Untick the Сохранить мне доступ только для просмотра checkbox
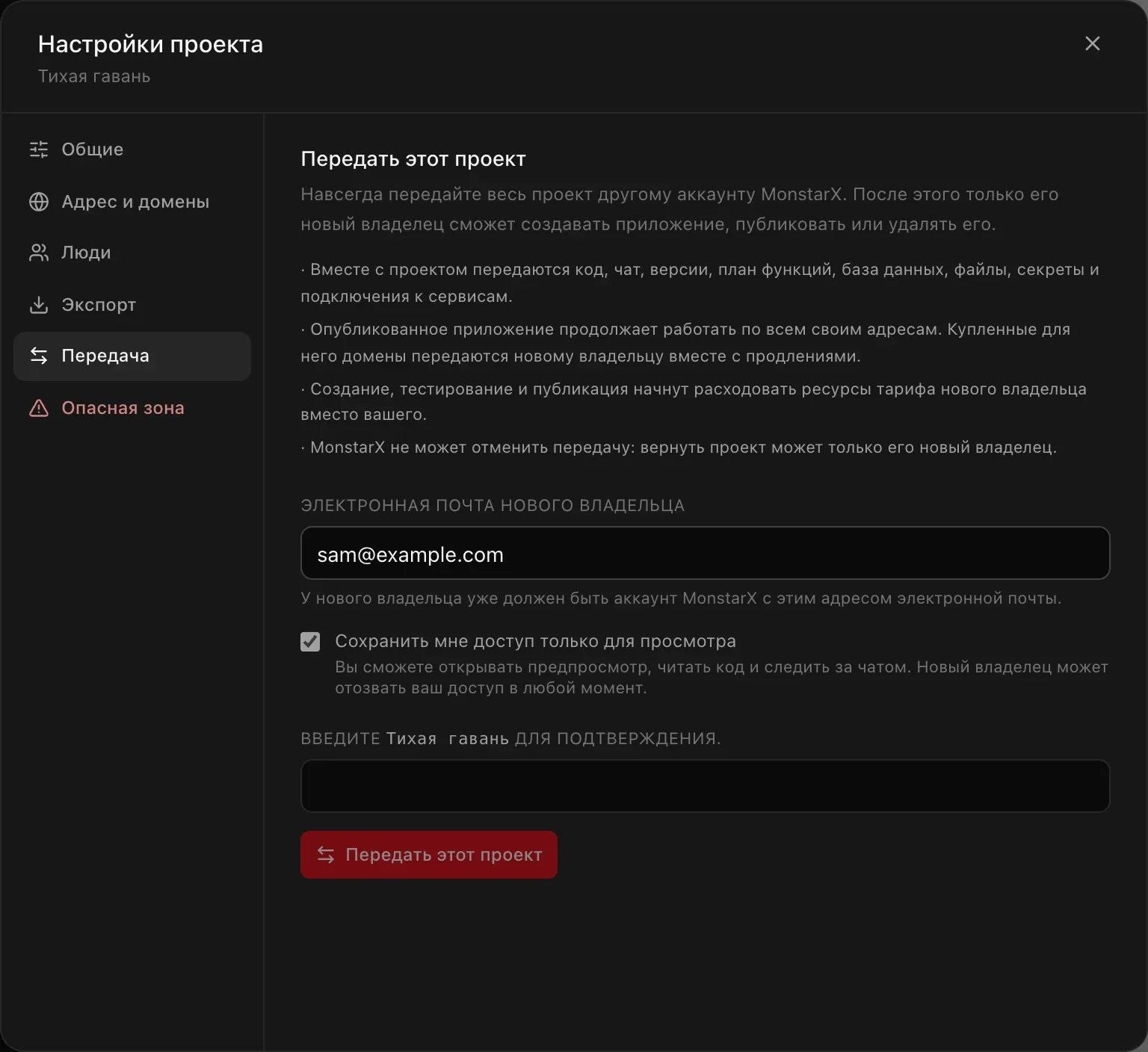This screenshot has height=1052, width=1148. [310, 642]
